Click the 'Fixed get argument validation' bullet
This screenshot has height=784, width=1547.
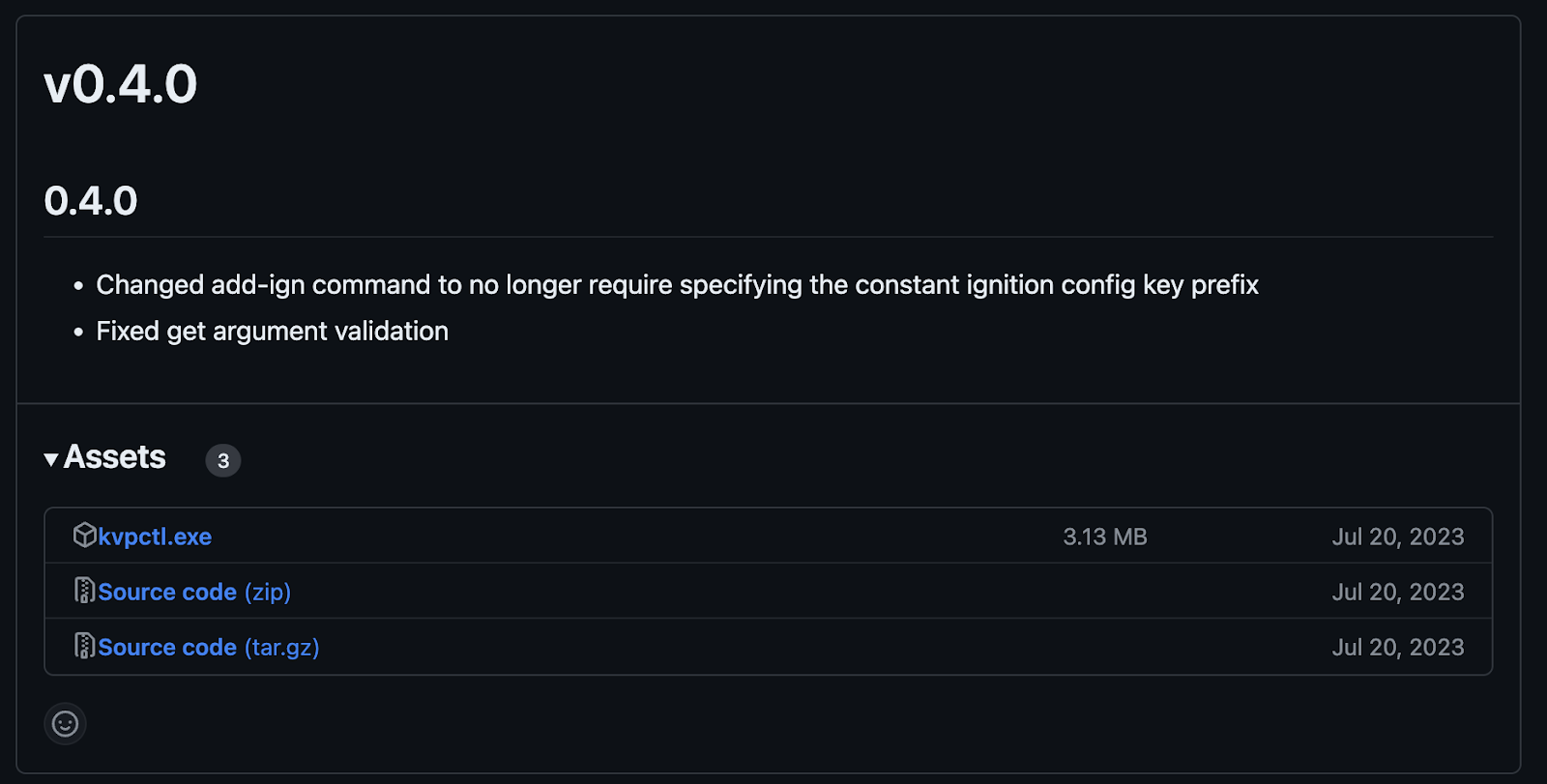[273, 332]
